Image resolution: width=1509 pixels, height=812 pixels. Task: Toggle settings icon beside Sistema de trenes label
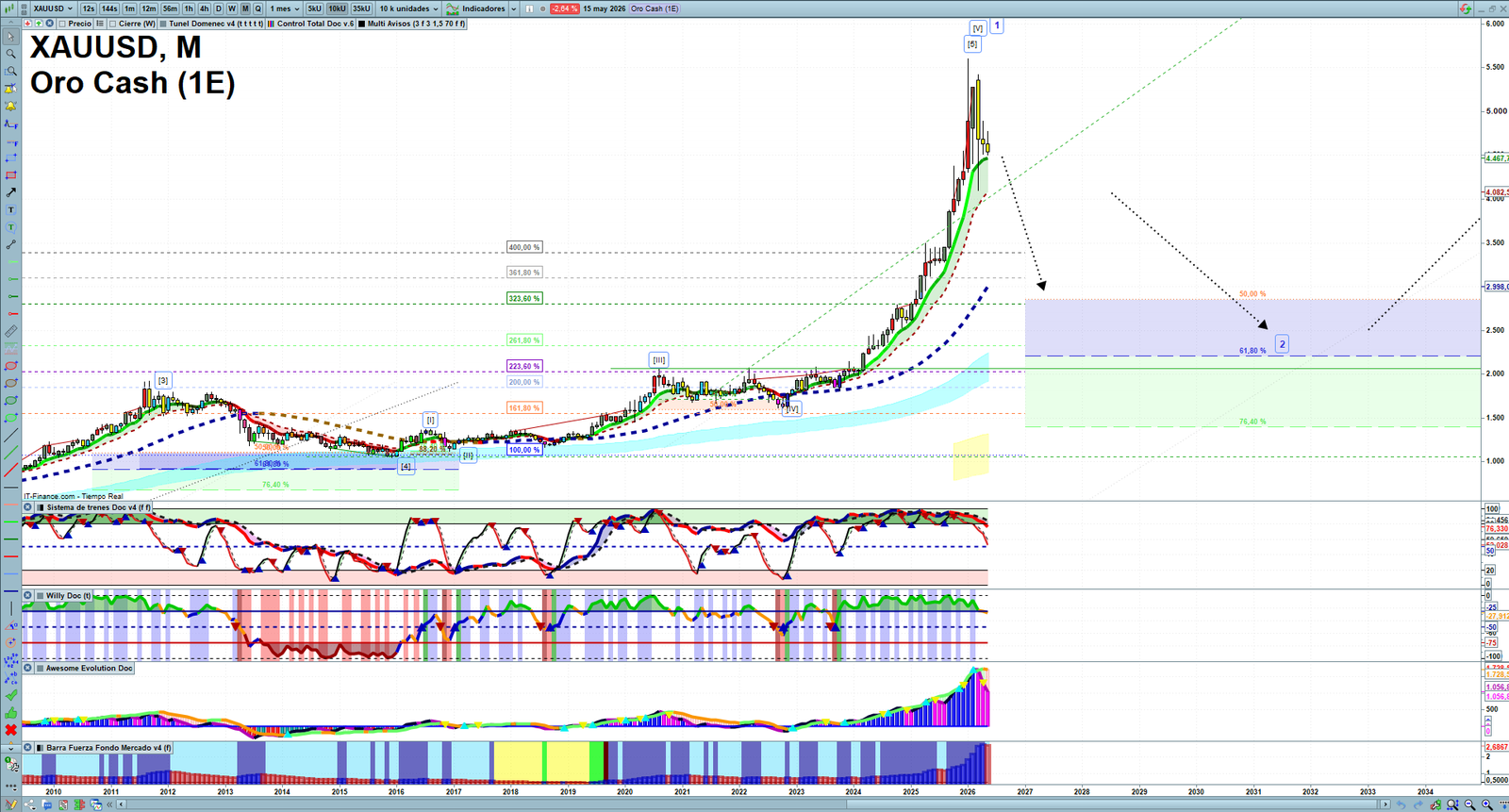tap(40, 507)
